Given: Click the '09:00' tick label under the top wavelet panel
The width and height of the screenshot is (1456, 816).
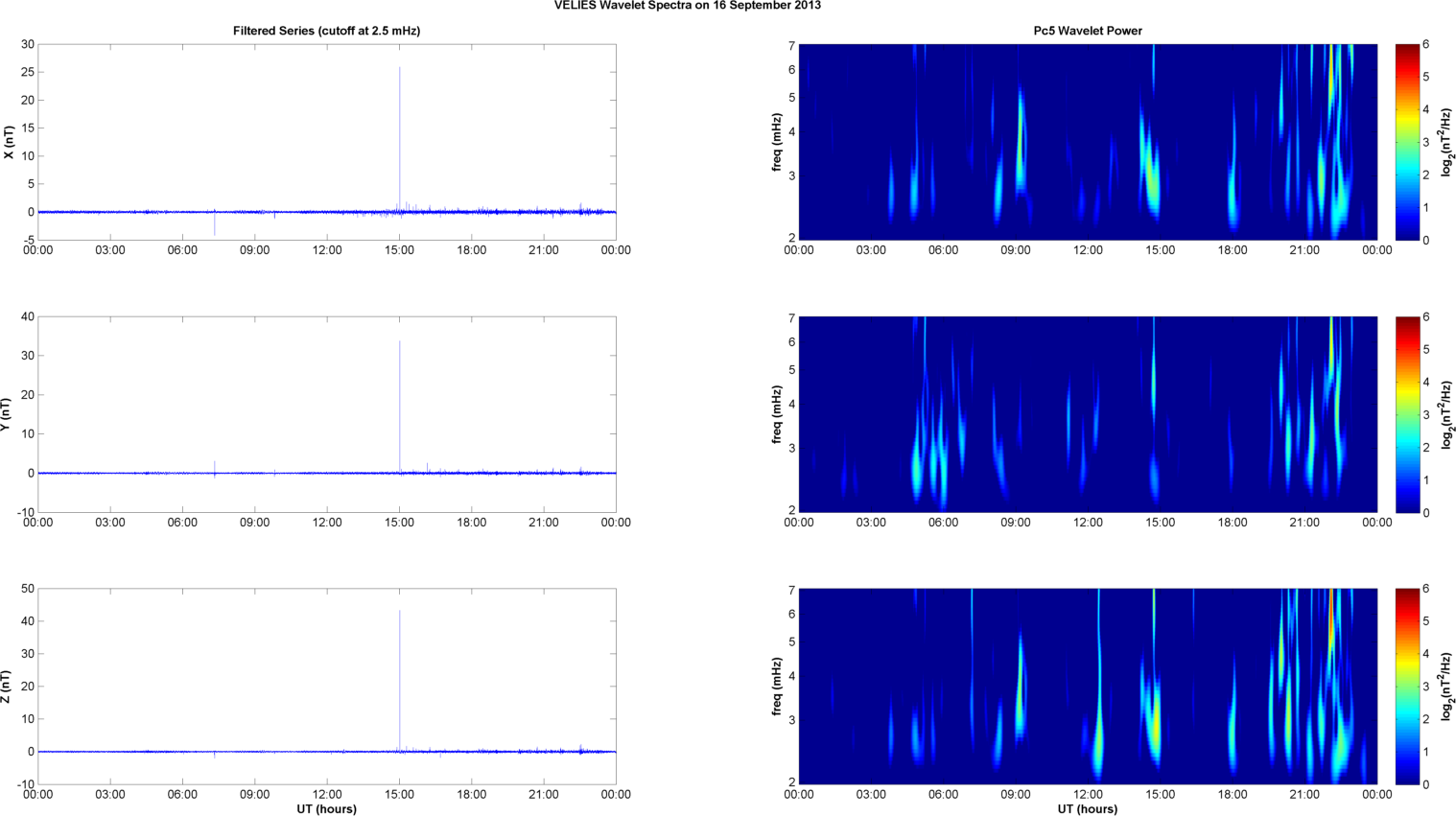Looking at the screenshot, I should [x=1016, y=250].
